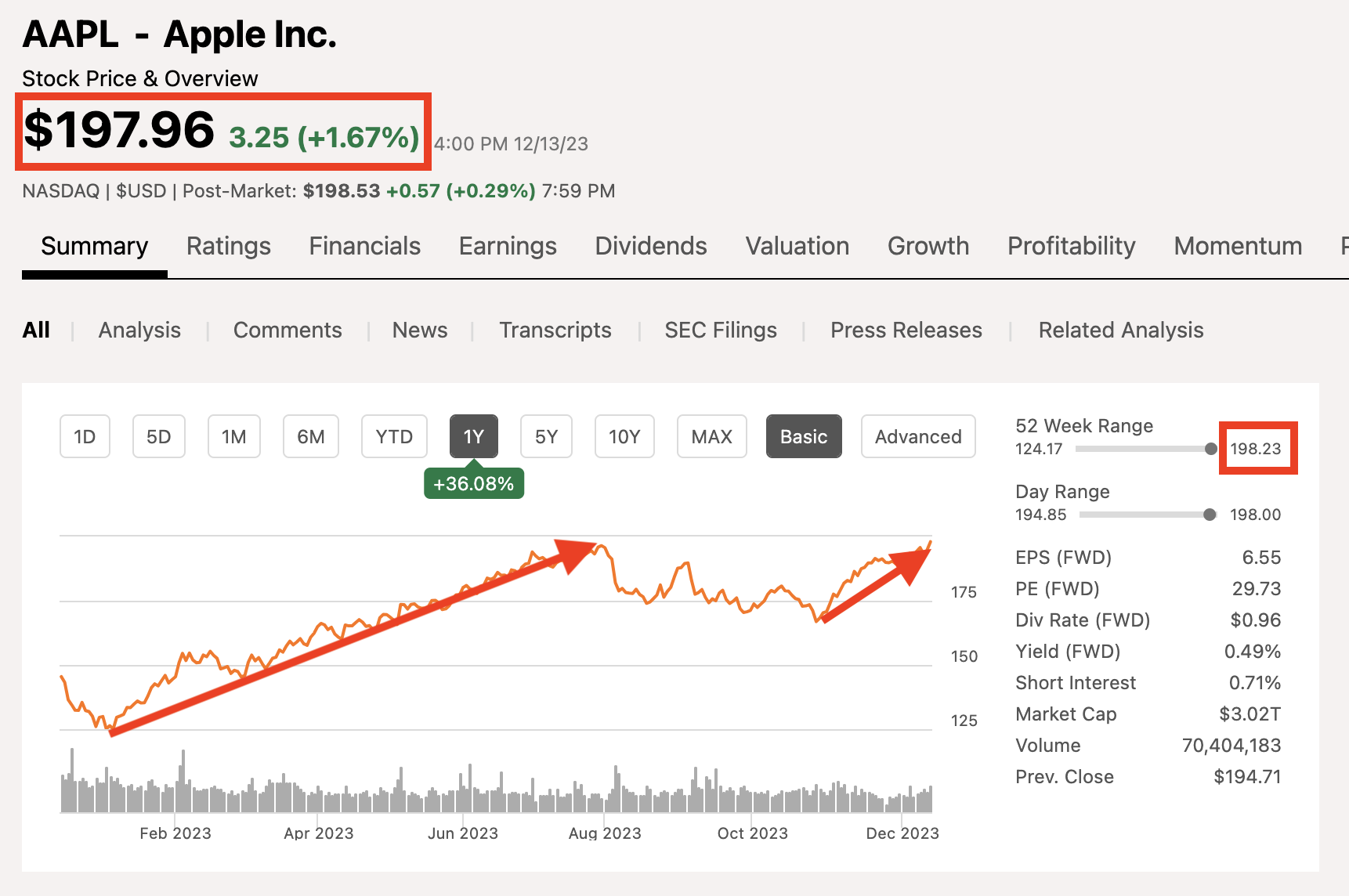Viewport: 1349px width, 896px height.
Task: Open the Summary tab
Action: 94,246
